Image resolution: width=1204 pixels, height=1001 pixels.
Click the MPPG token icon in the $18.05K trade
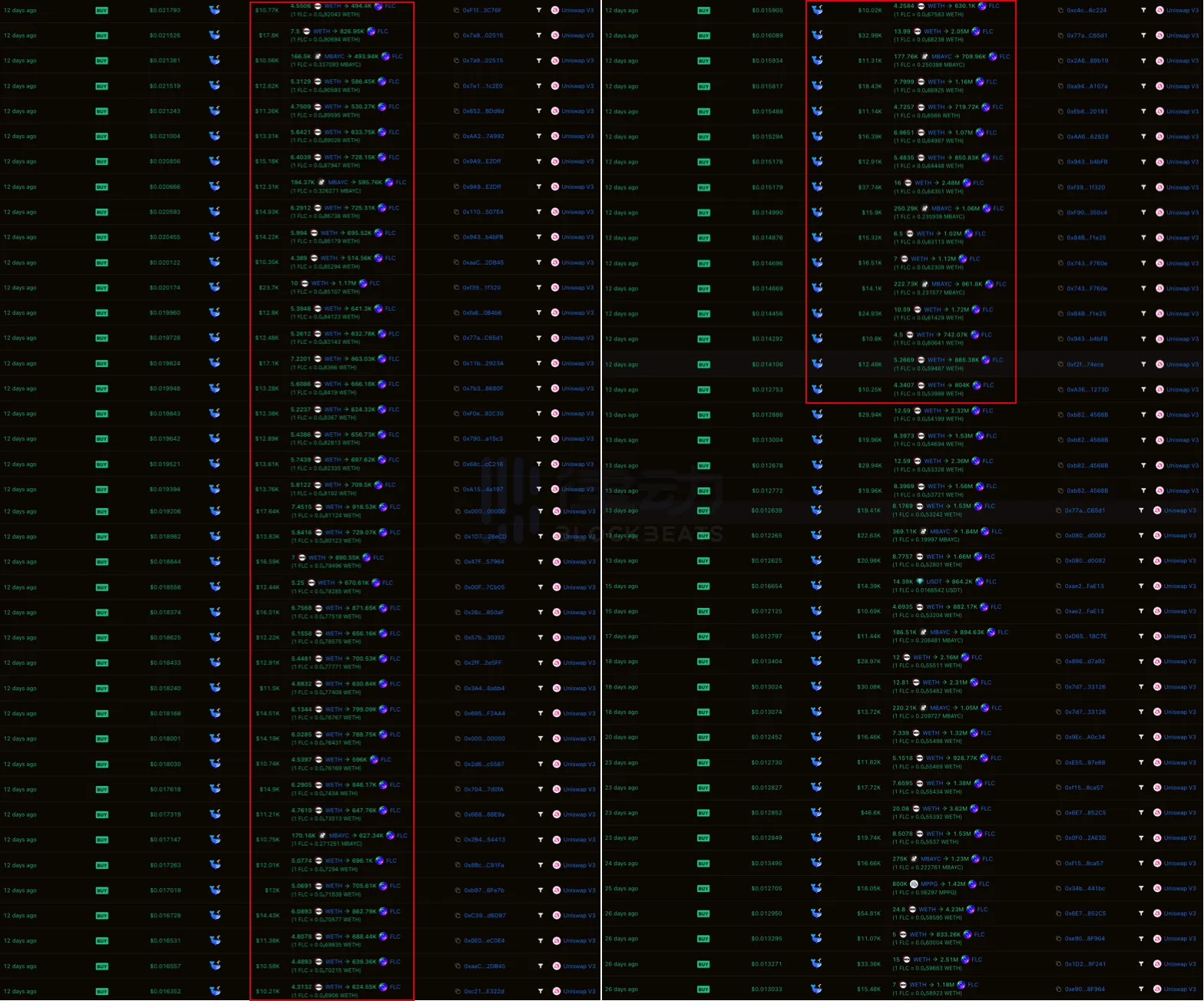[914, 884]
